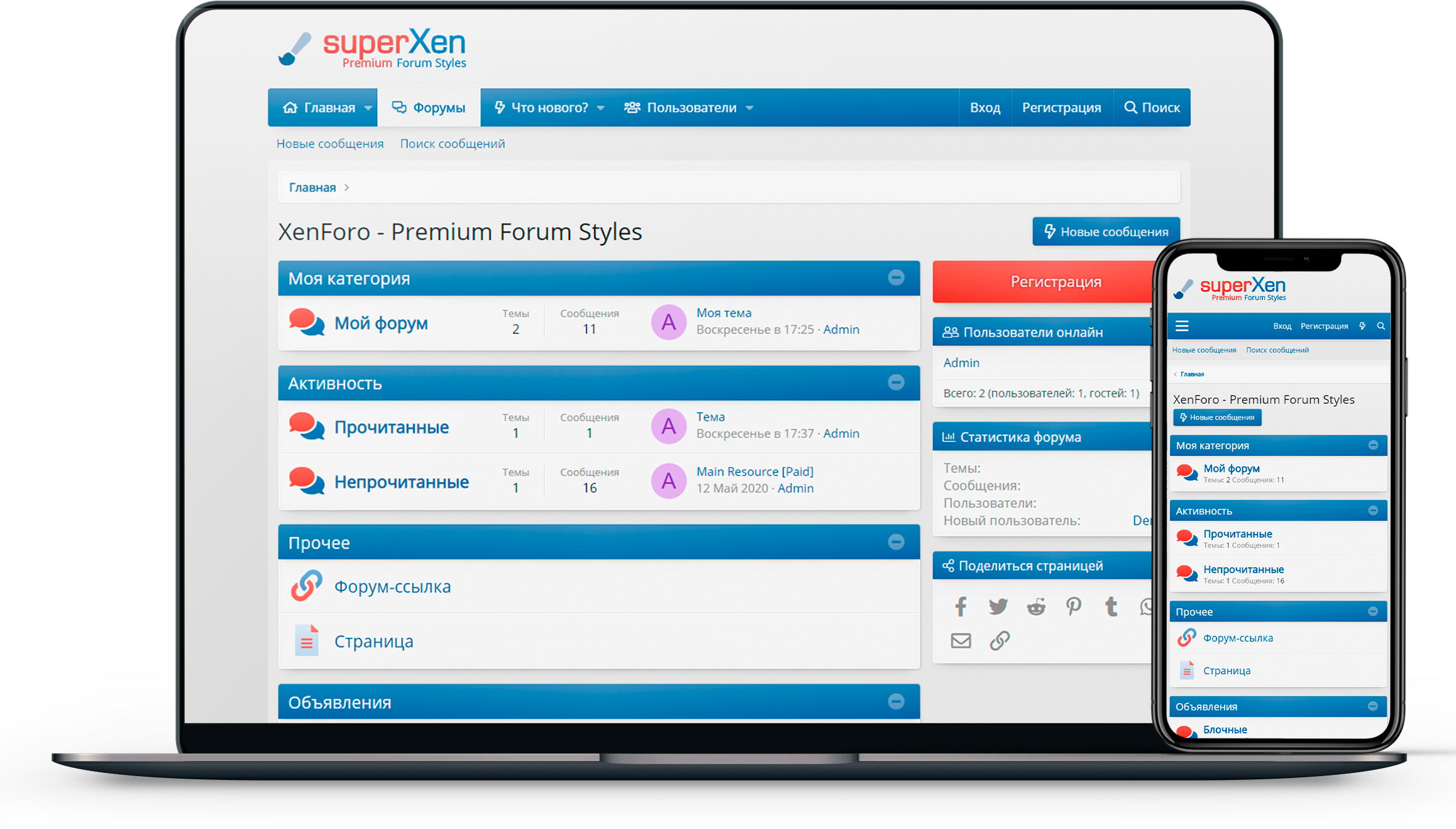Share page via Reddit icon

[1036, 606]
